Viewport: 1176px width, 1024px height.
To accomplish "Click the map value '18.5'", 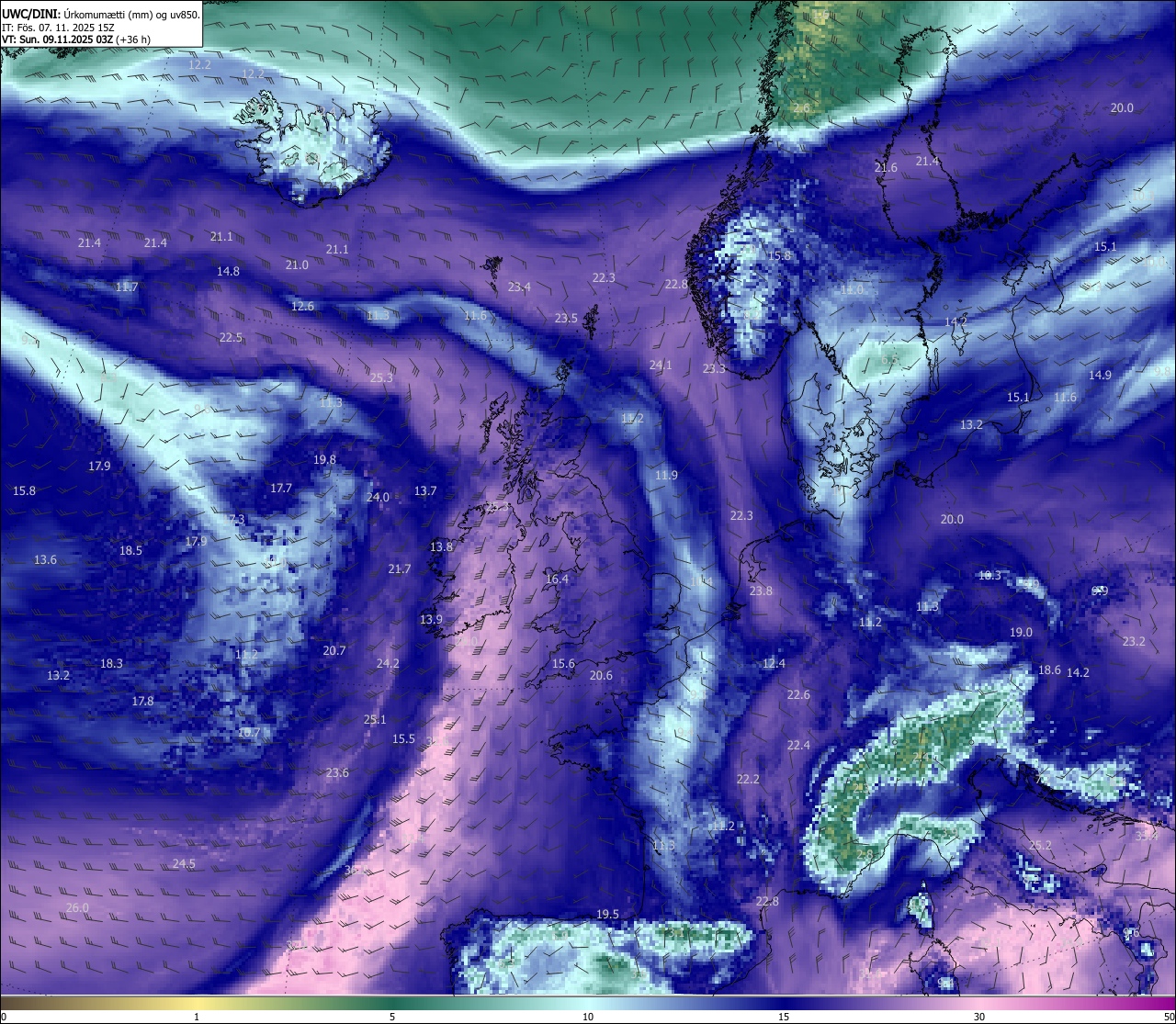I will (x=130, y=550).
